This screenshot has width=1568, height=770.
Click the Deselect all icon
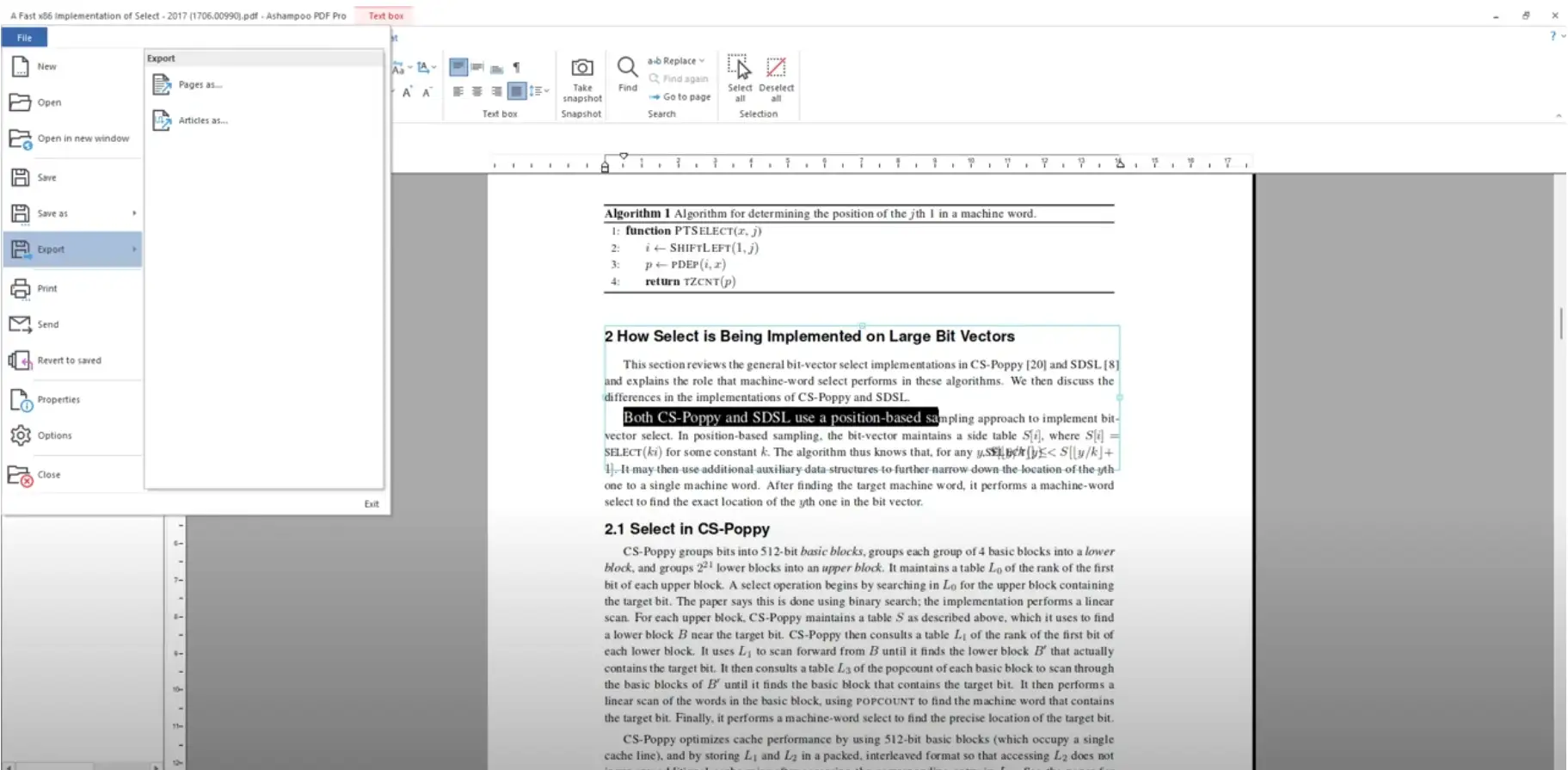776,68
